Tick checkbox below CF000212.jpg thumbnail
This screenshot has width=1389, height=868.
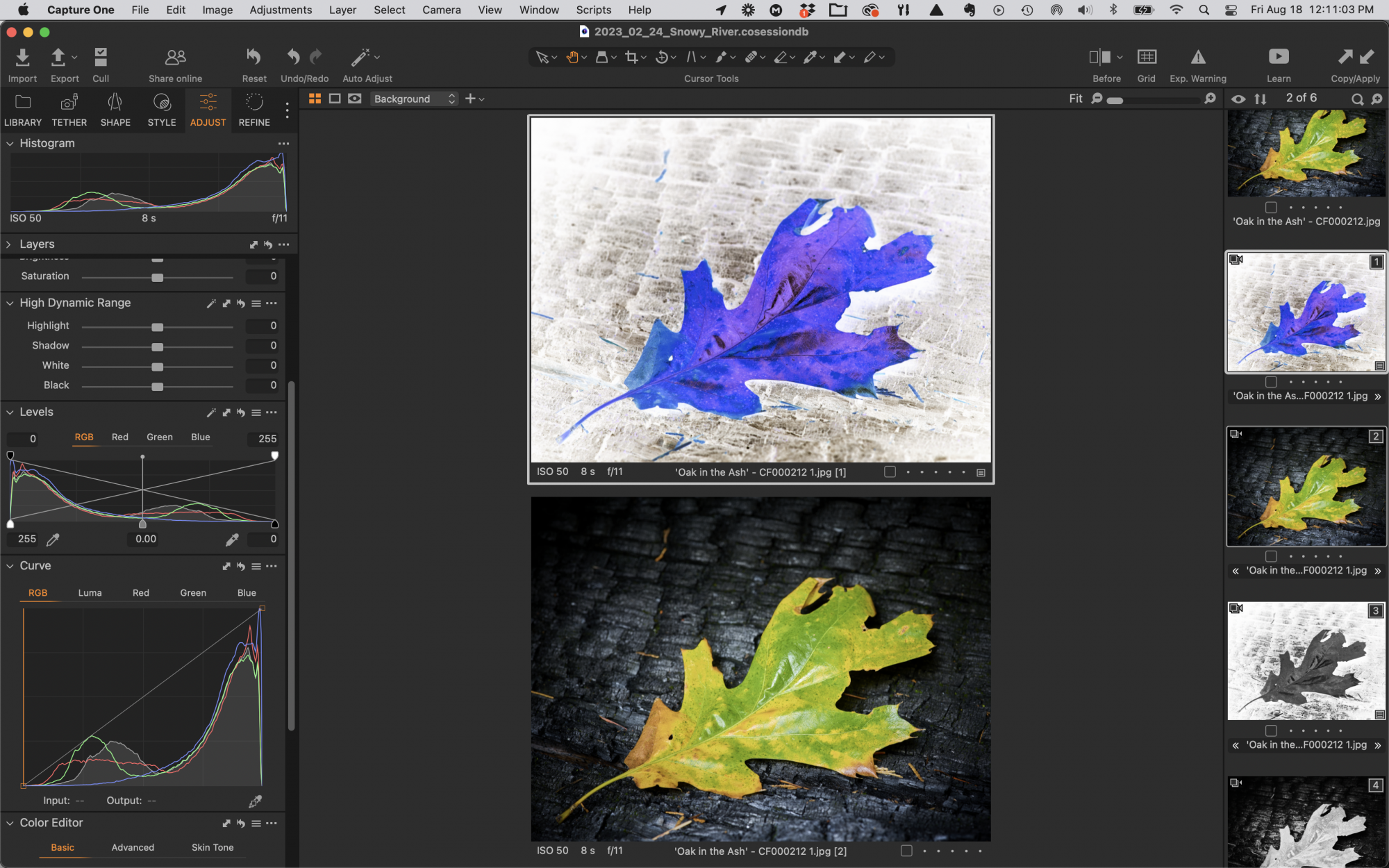click(1271, 207)
